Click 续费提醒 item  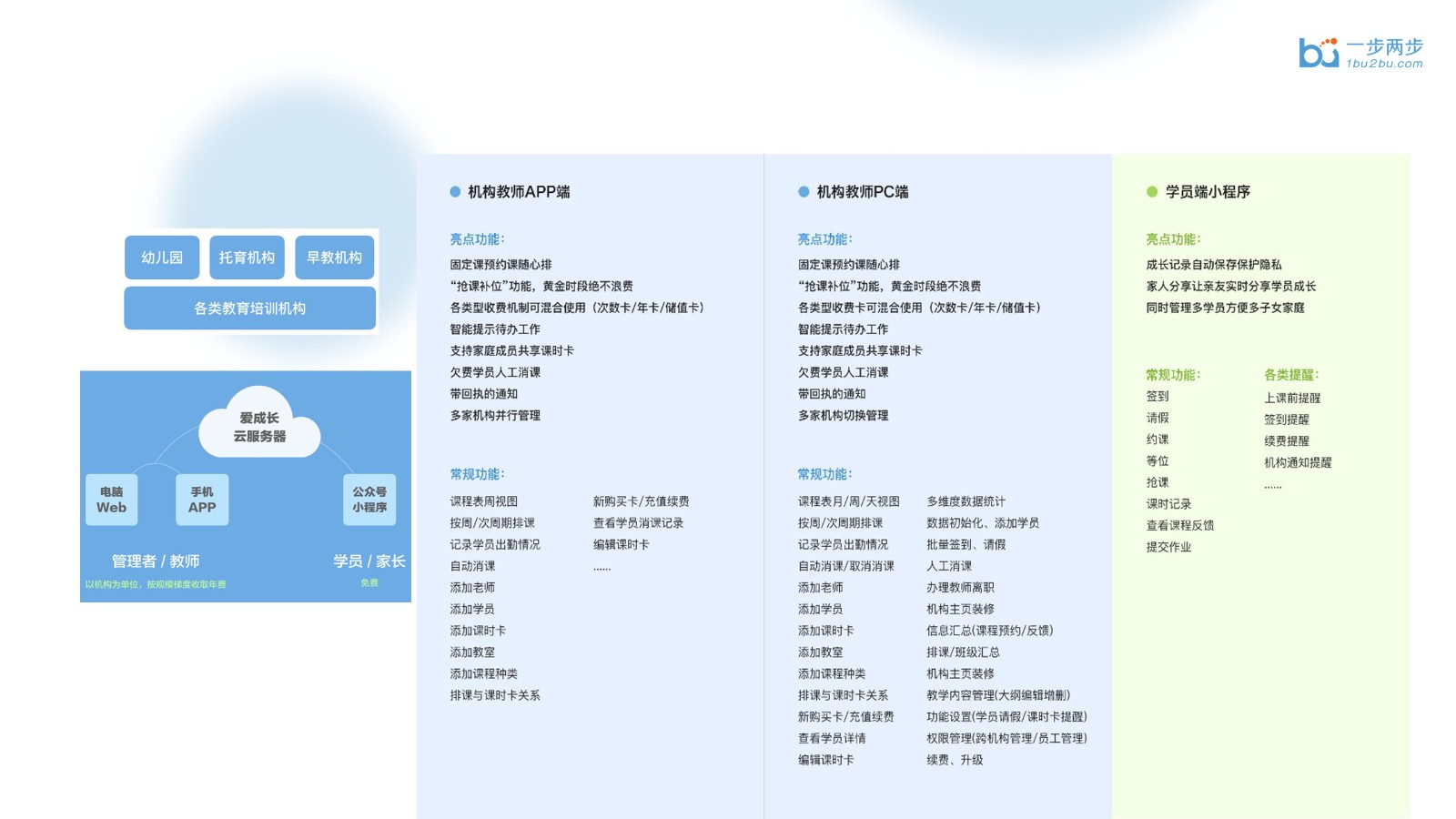click(x=1287, y=441)
